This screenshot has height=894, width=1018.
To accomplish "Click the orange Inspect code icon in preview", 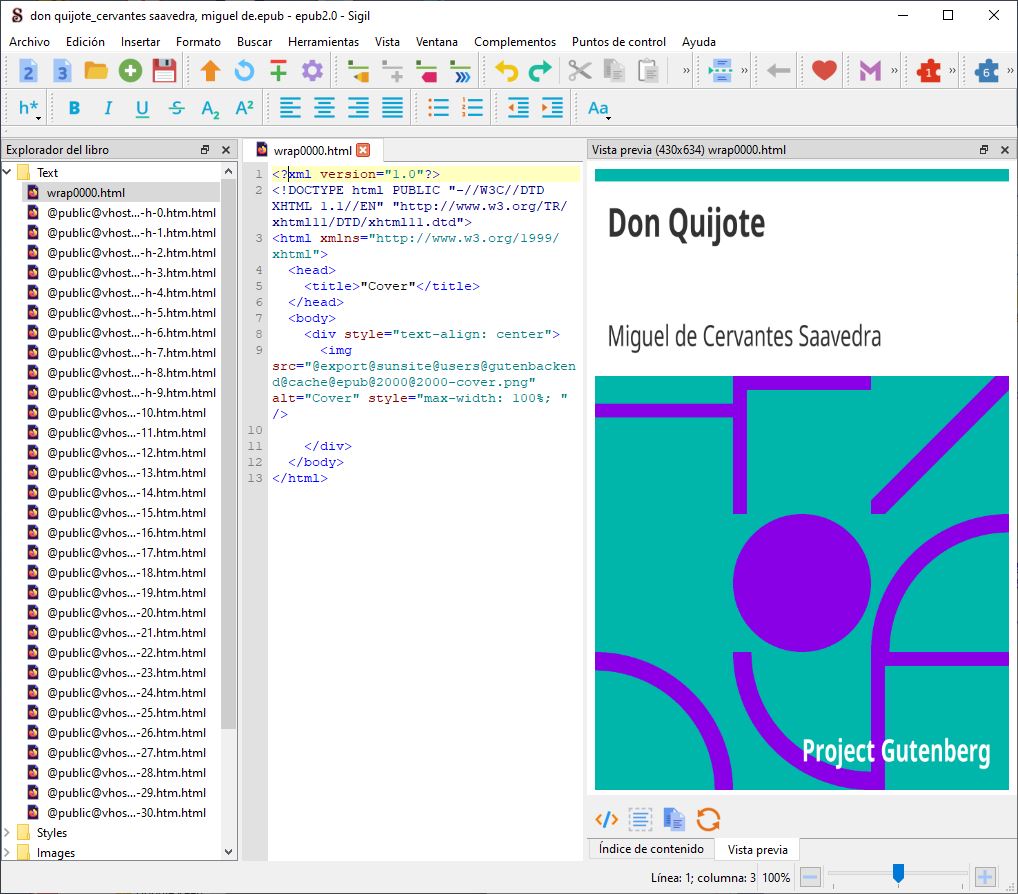I will coord(606,819).
